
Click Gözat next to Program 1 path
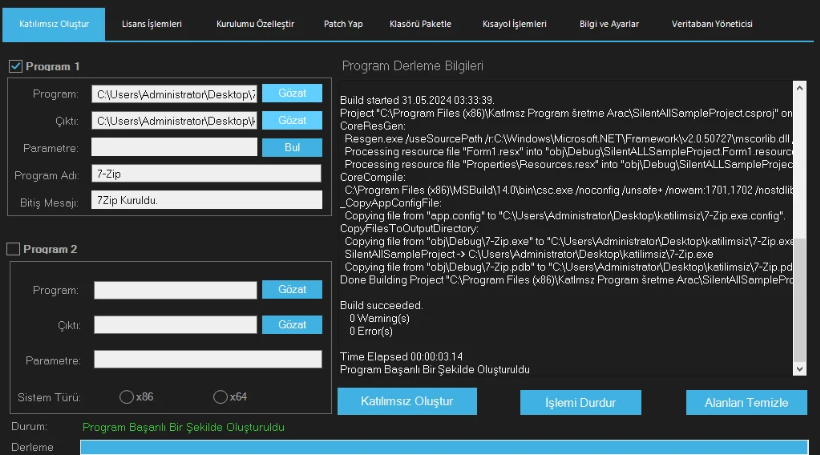pyautogui.click(x=292, y=93)
